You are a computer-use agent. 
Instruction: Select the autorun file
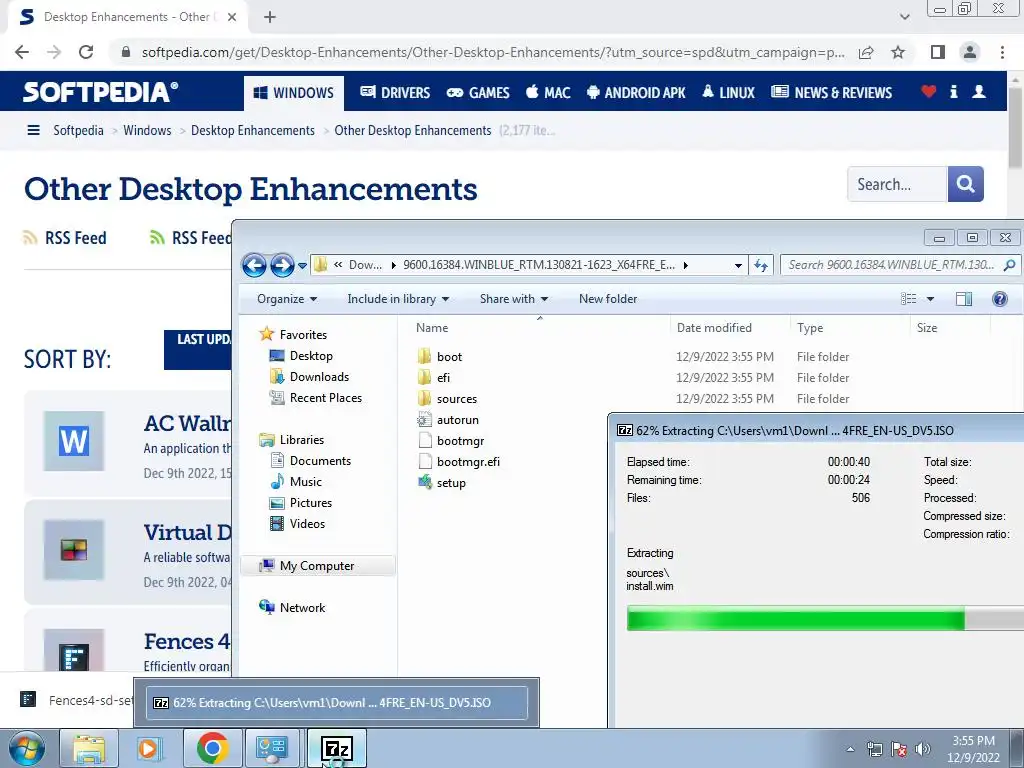tap(448, 420)
